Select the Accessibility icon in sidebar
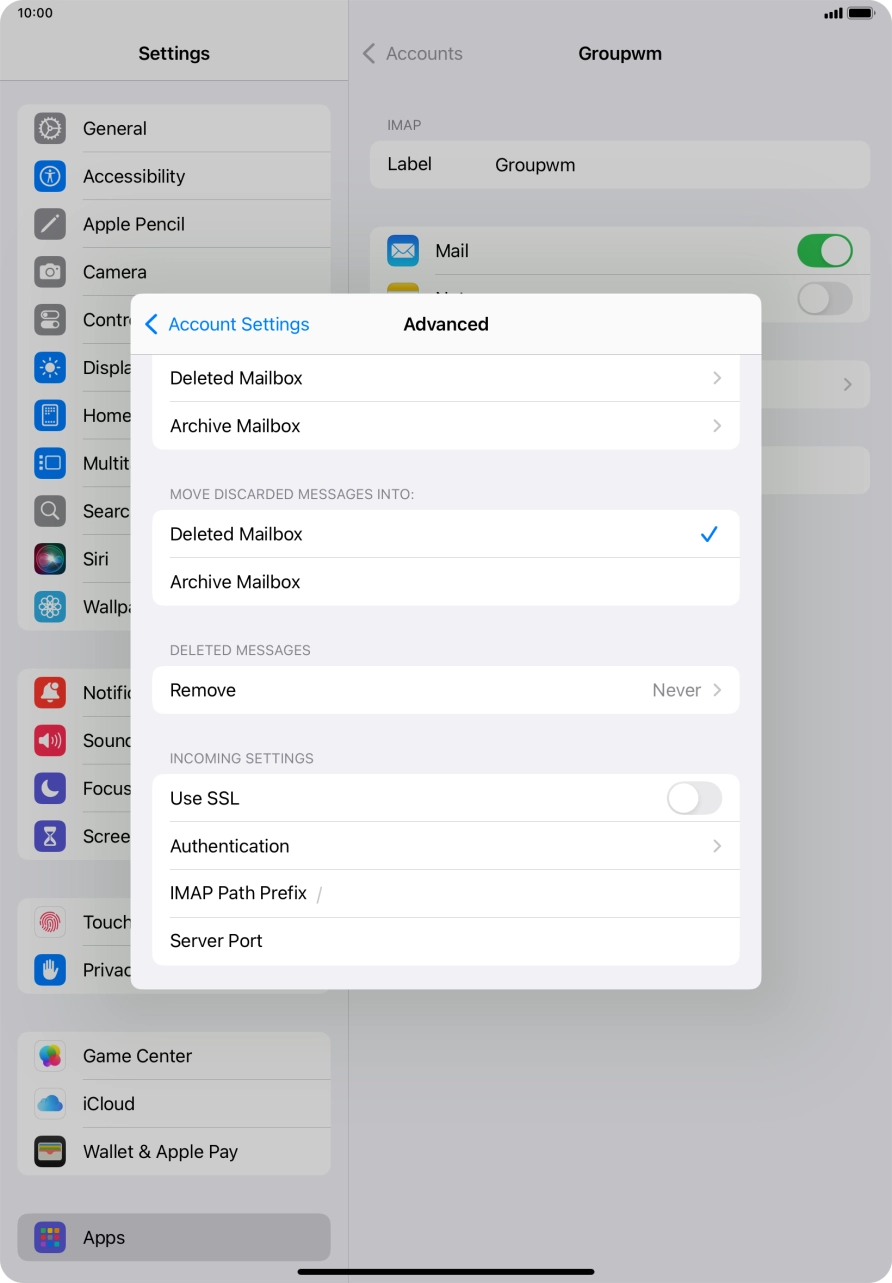The height and width of the screenshot is (1283, 892). point(49,176)
